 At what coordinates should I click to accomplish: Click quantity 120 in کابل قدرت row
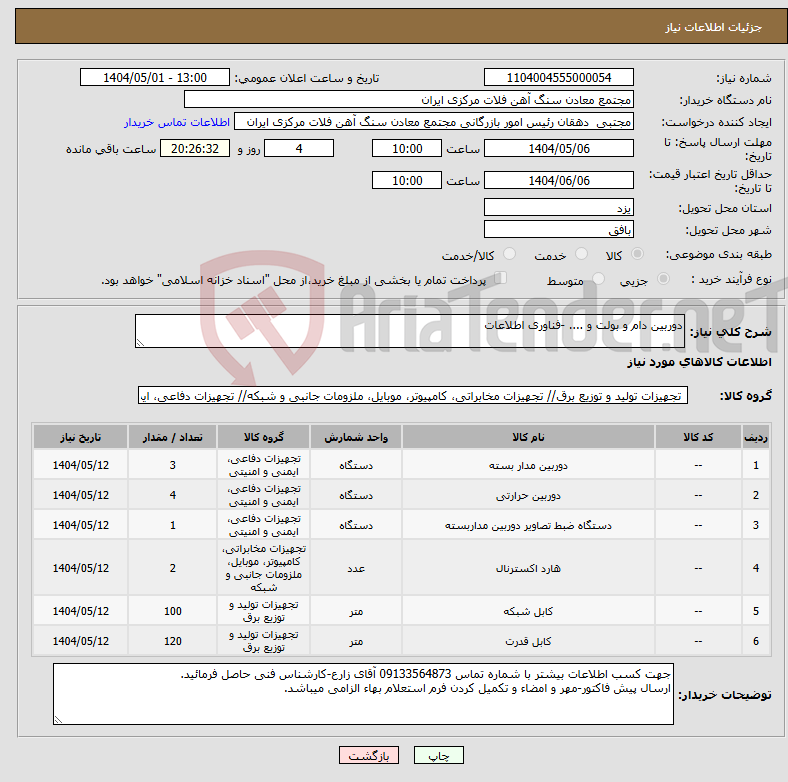coord(172,641)
